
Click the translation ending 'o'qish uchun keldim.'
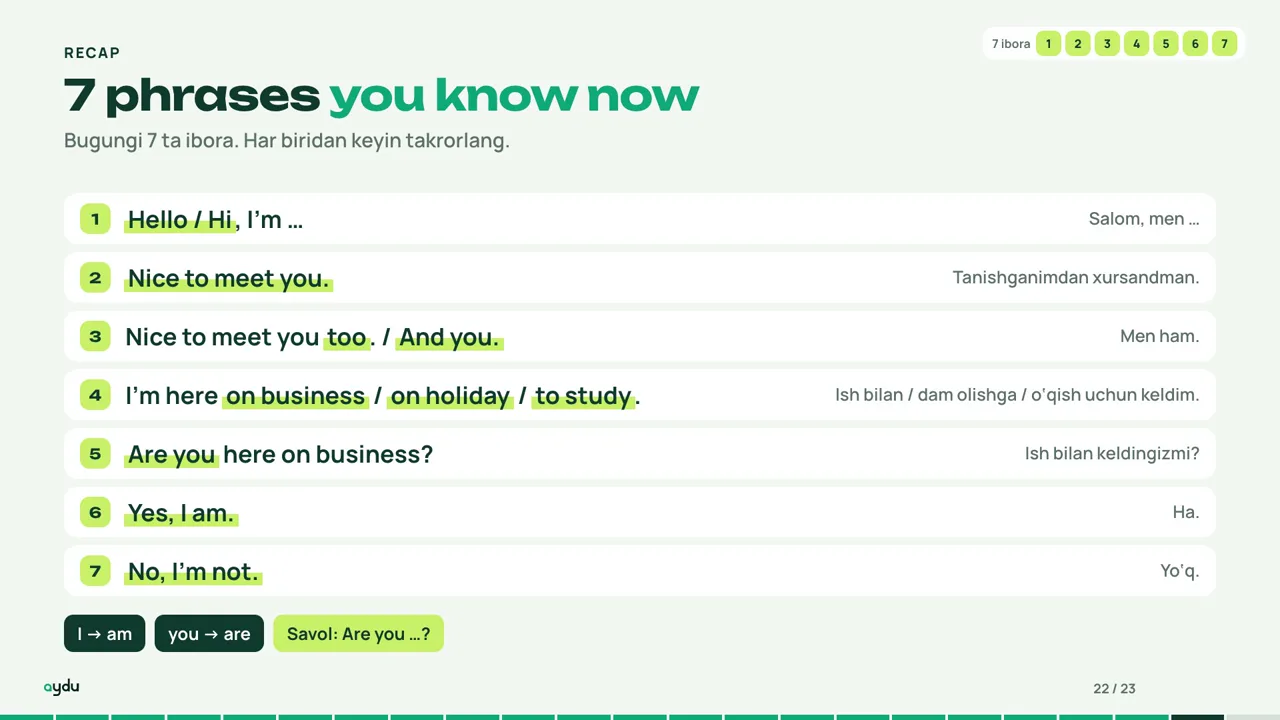(x=1017, y=395)
